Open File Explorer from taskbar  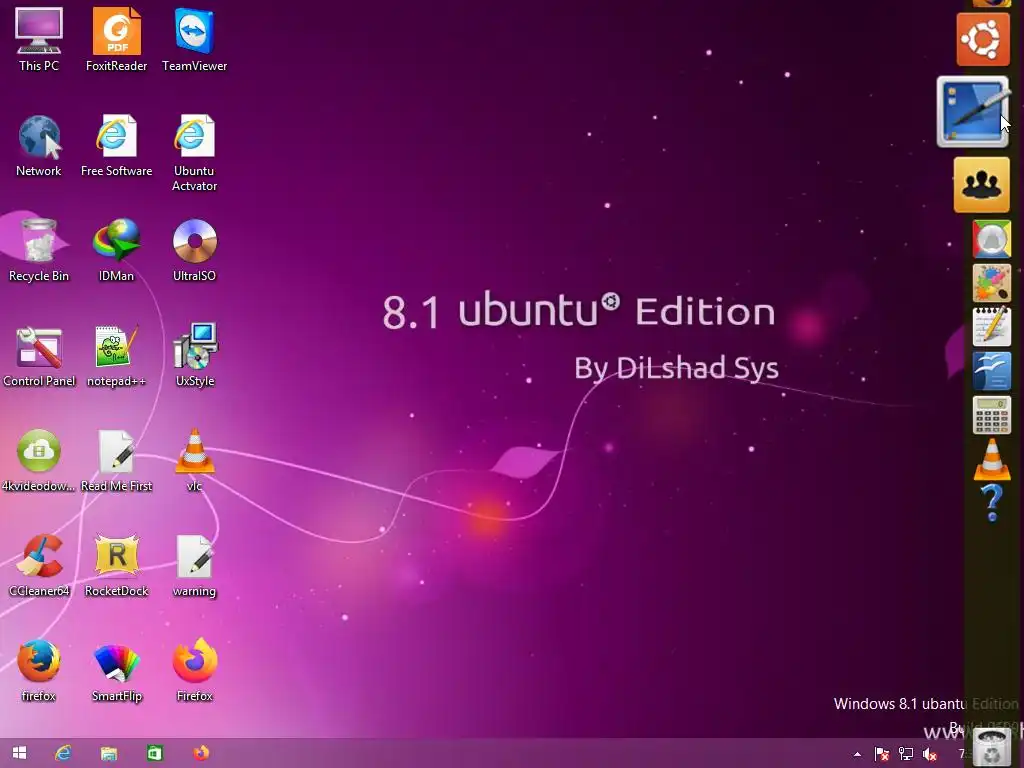pyautogui.click(x=108, y=753)
